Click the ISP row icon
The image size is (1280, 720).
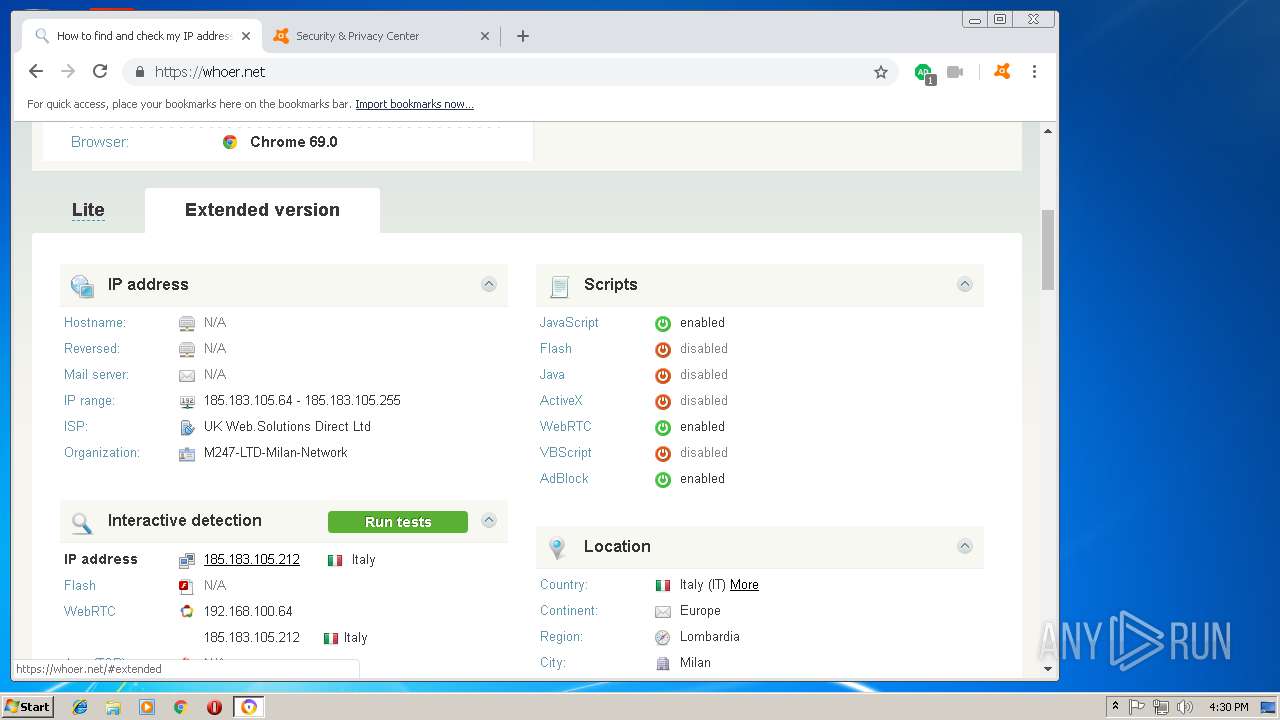[x=187, y=427]
